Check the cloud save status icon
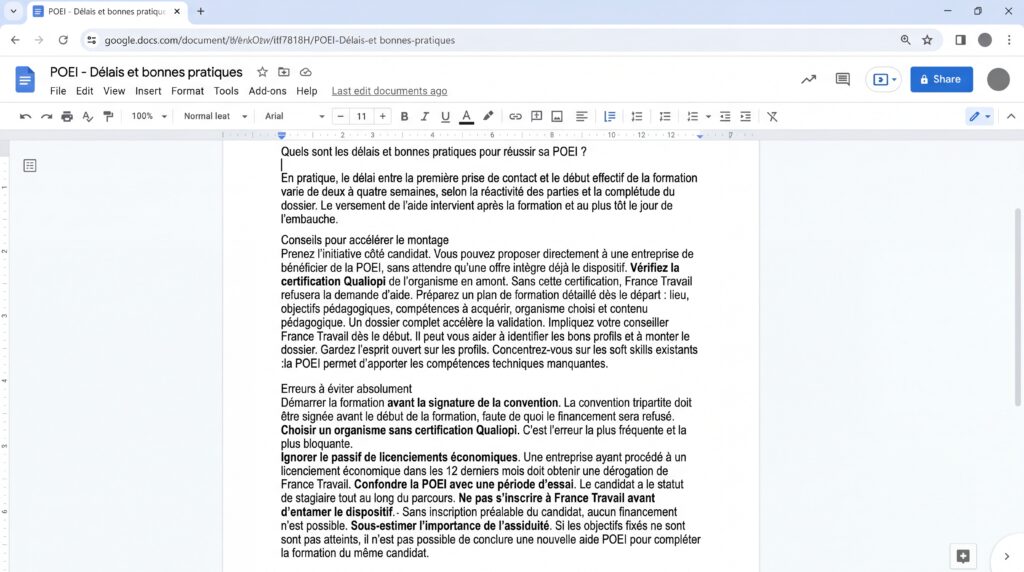This screenshot has height=572, width=1024. [x=306, y=72]
